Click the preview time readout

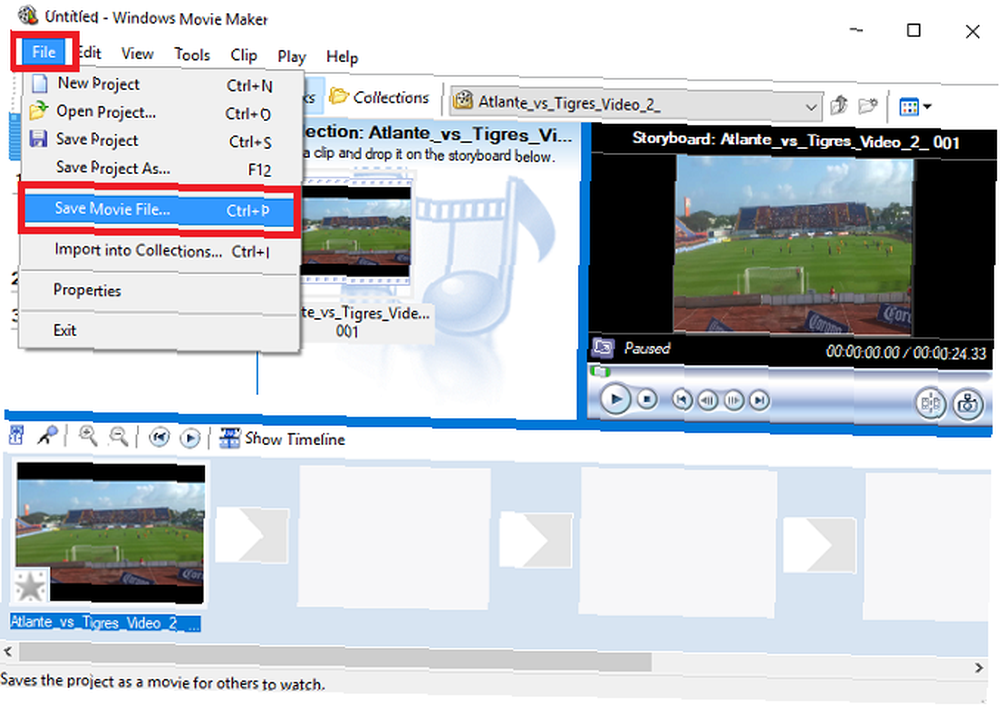tap(906, 353)
